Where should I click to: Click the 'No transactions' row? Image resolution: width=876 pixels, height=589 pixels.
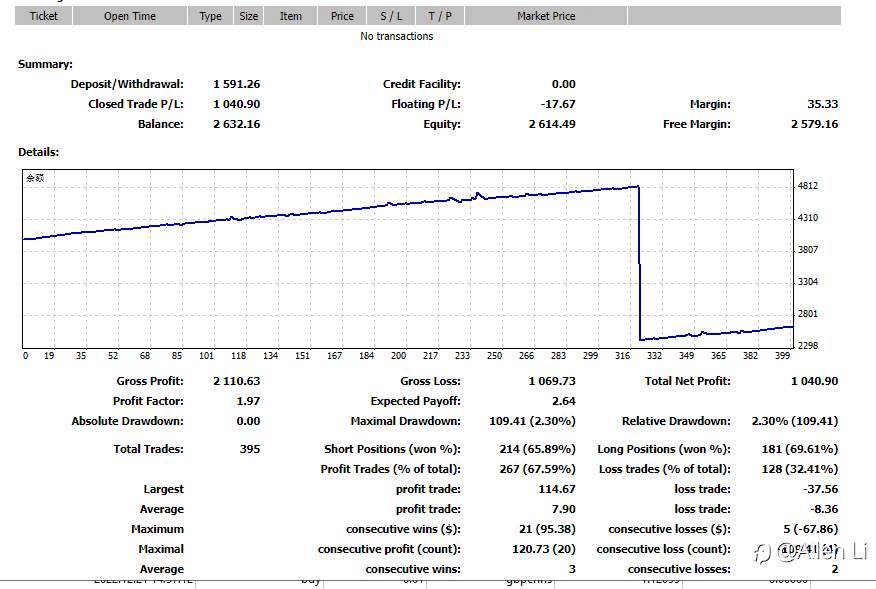coord(397,36)
